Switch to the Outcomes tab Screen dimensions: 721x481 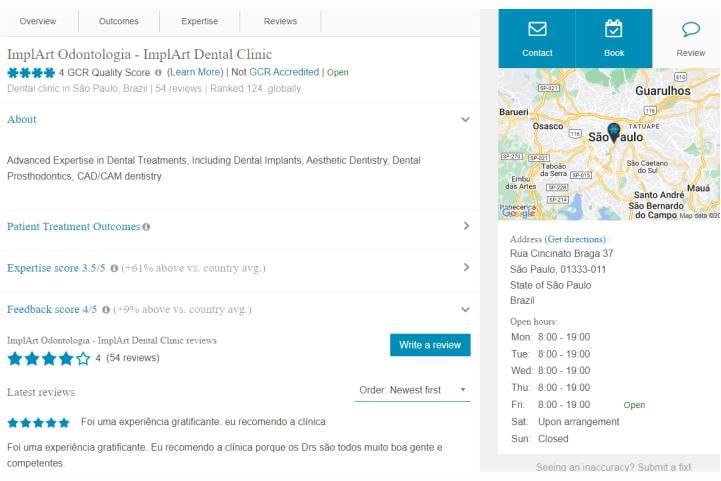tap(119, 21)
